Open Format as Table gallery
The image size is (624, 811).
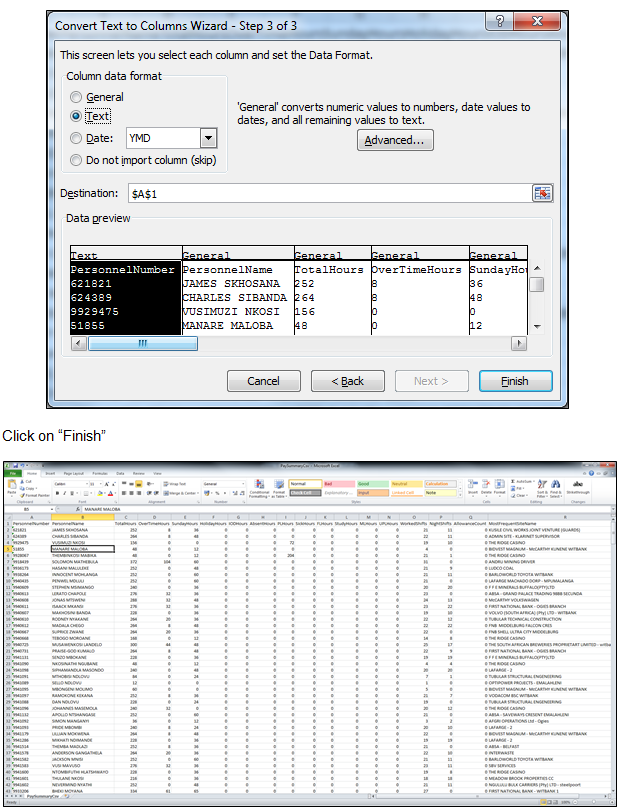[279, 489]
